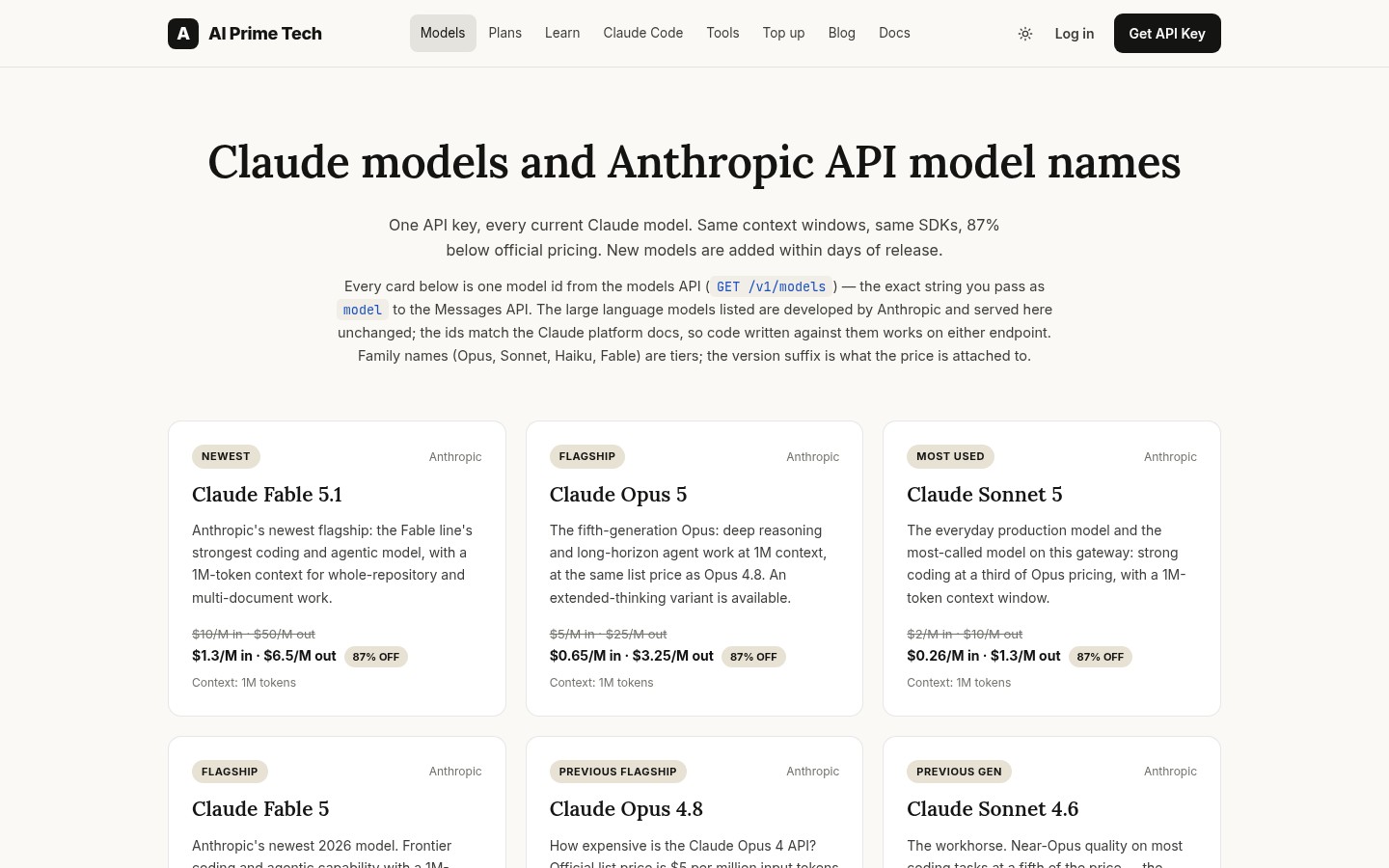The width and height of the screenshot is (1389, 868).
Task: Click Anthropic label on the Opus 4.8 card
Action: [813, 772]
